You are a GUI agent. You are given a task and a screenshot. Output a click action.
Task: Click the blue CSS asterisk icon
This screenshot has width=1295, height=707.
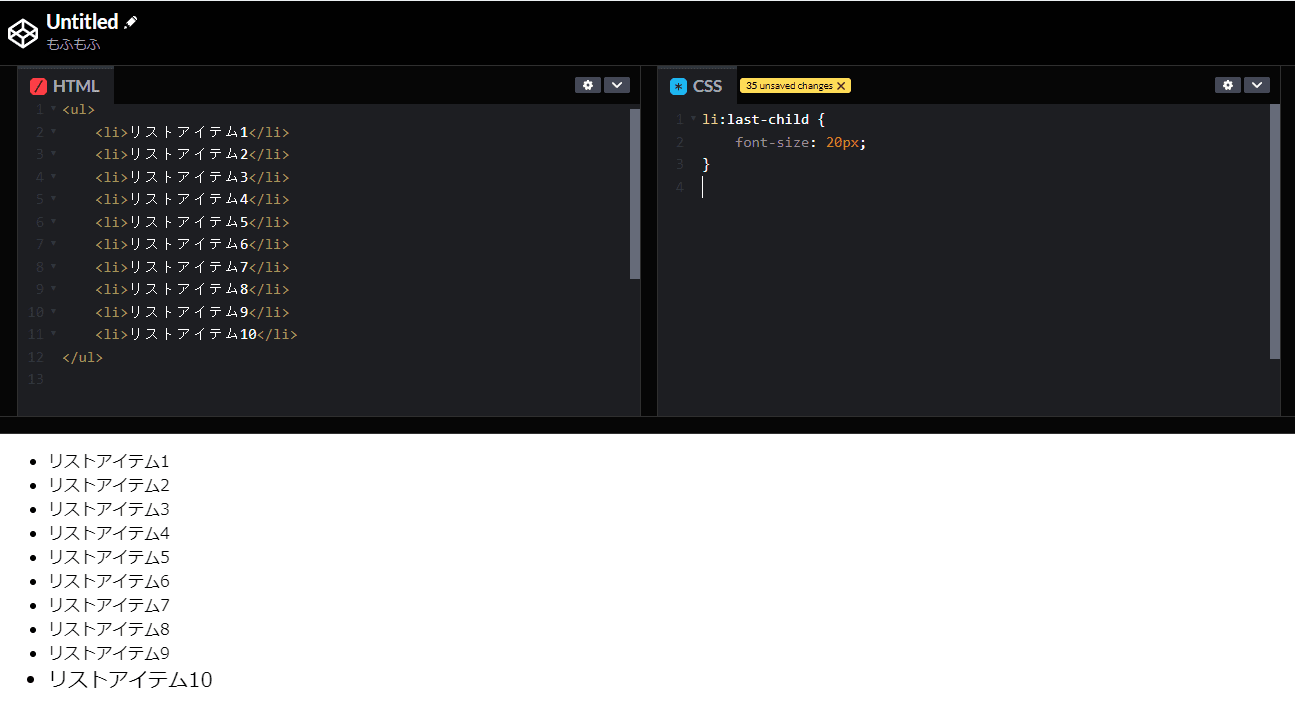(x=679, y=86)
